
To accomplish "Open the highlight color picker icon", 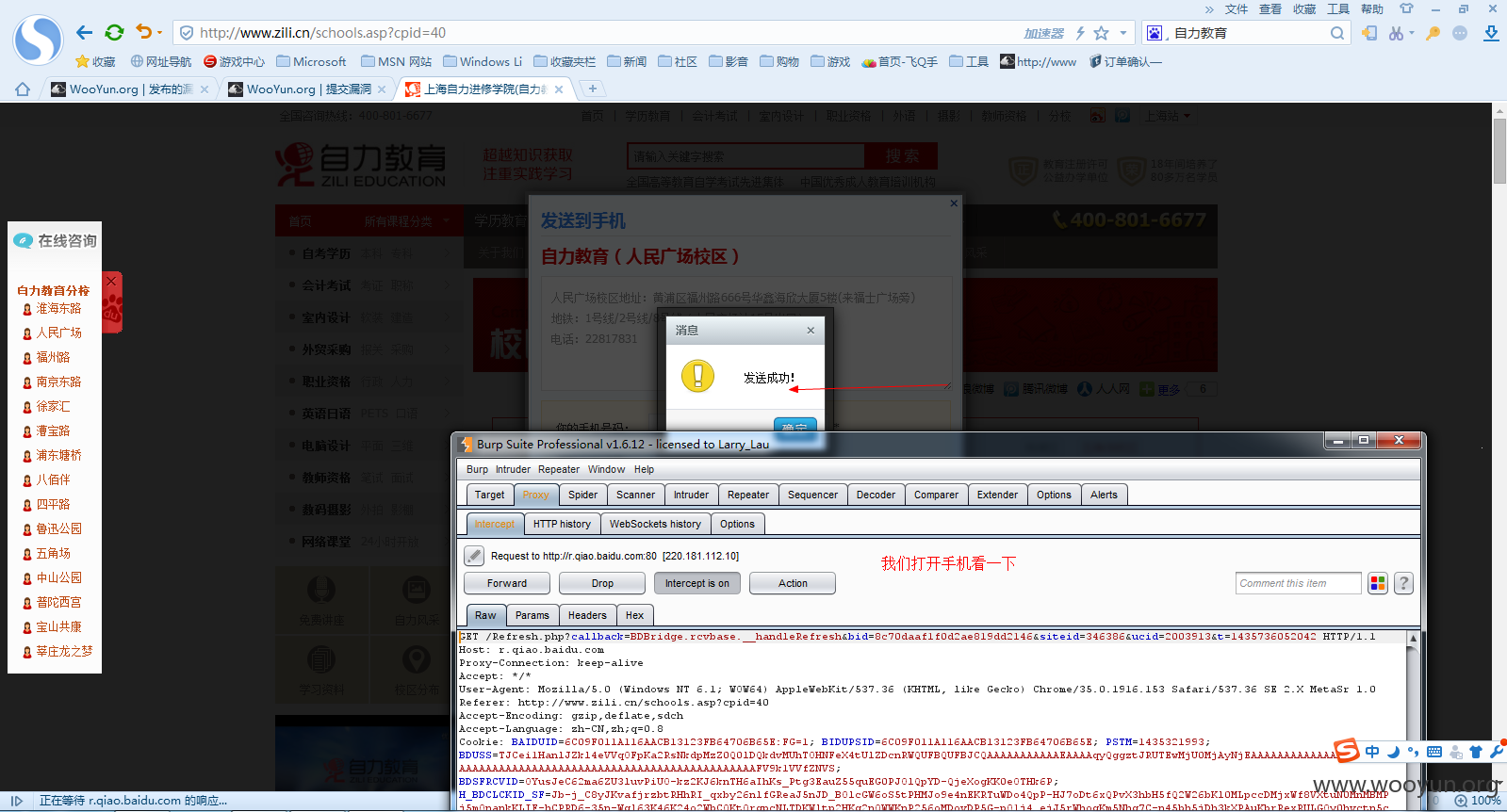I will pyautogui.click(x=1378, y=583).
